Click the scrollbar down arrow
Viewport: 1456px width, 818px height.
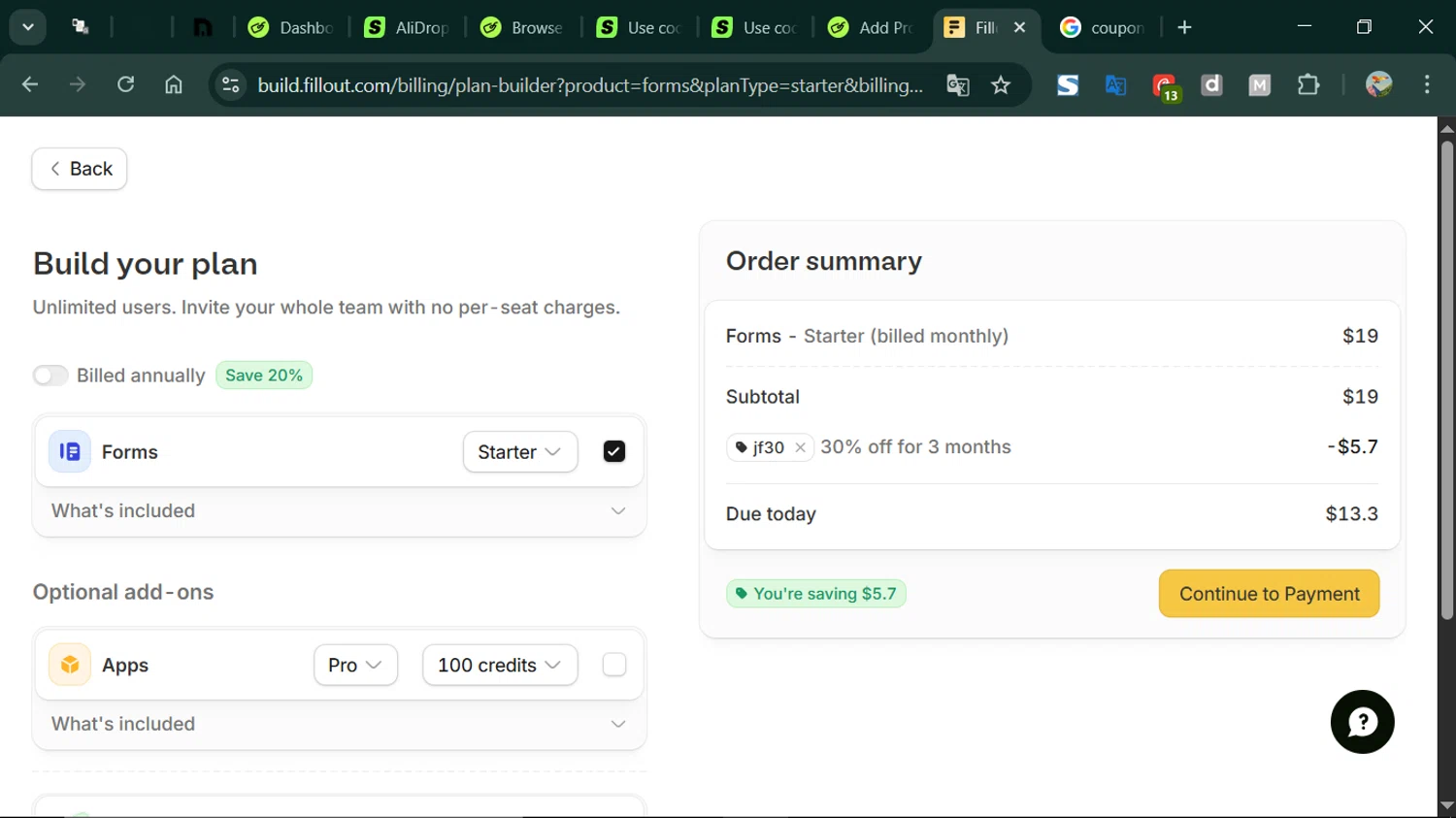click(x=1447, y=805)
